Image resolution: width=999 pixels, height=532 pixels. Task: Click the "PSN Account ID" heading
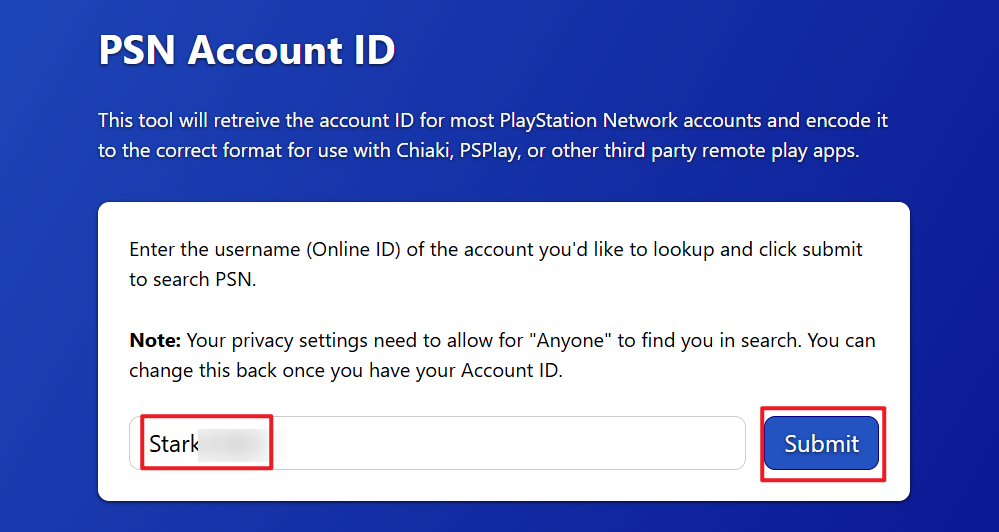tap(247, 50)
